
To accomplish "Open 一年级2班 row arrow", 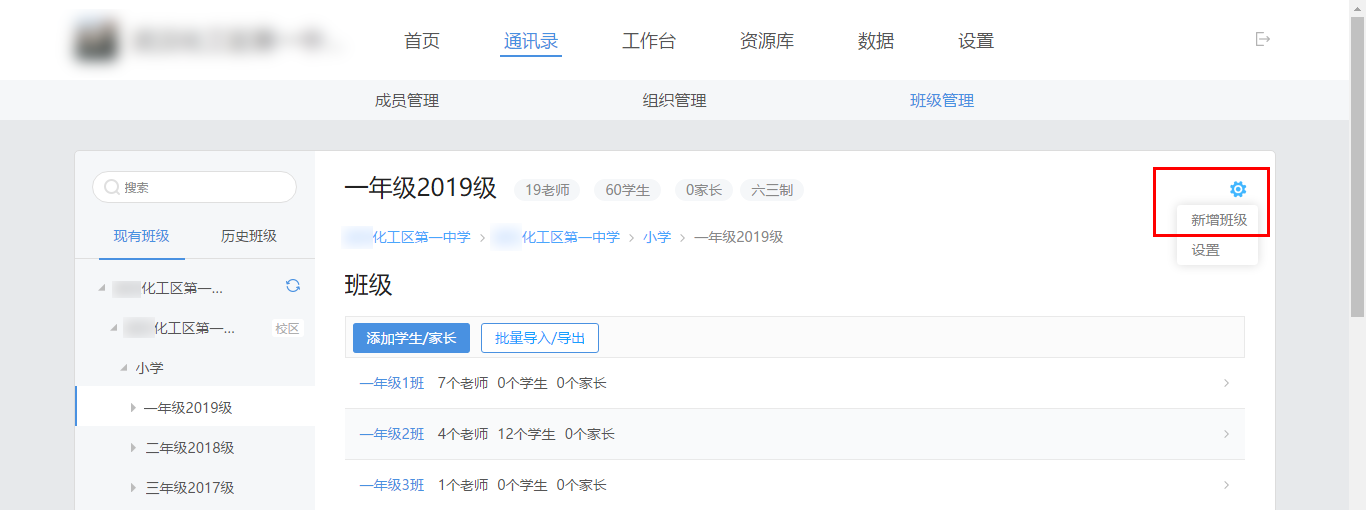I will (x=1227, y=434).
